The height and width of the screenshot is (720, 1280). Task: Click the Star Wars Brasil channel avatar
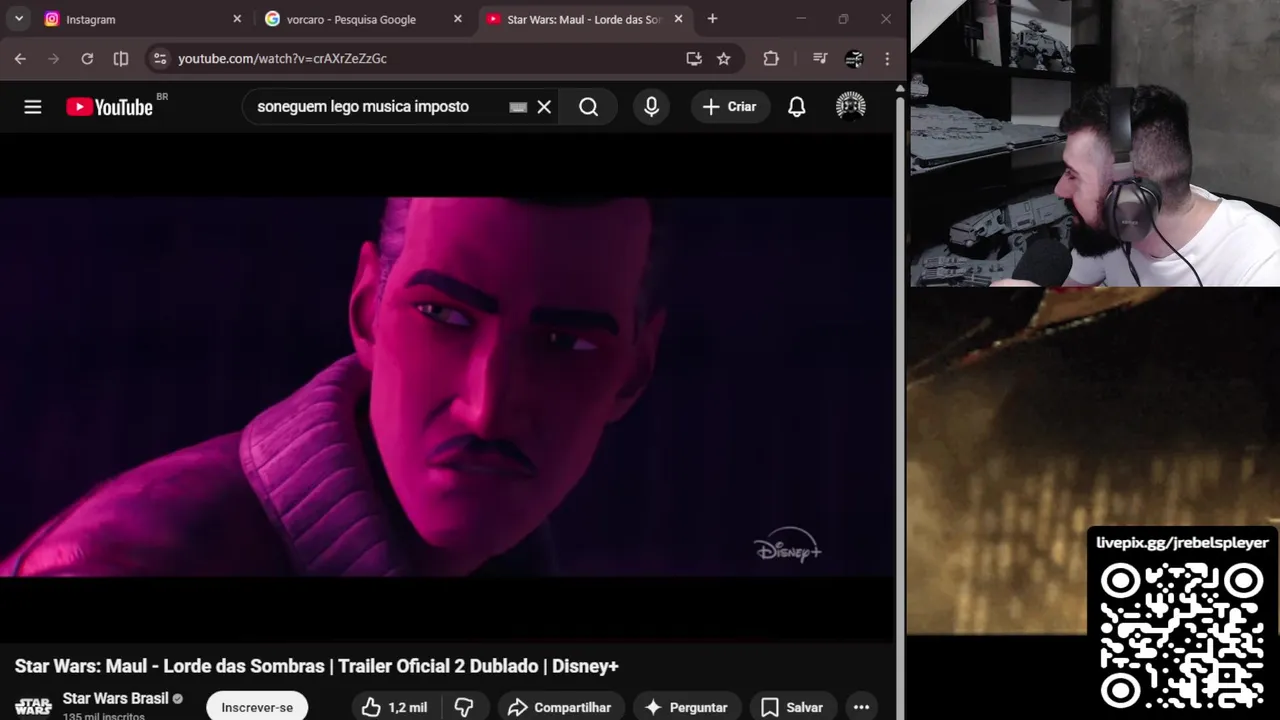pyautogui.click(x=32, y=707)
